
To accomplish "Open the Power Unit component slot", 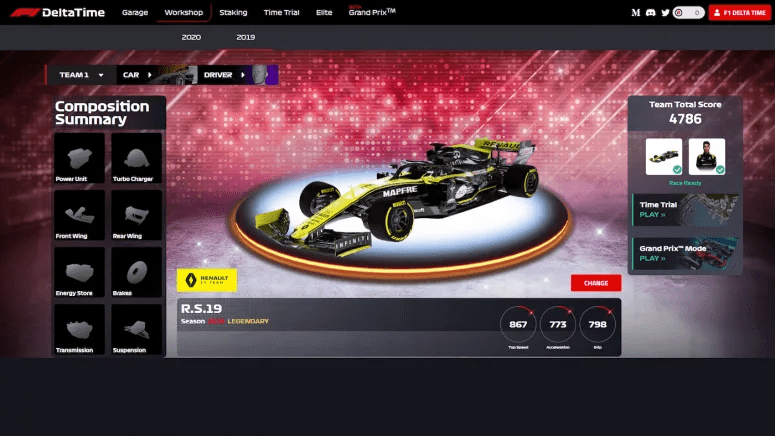I will tap(79, 158).
